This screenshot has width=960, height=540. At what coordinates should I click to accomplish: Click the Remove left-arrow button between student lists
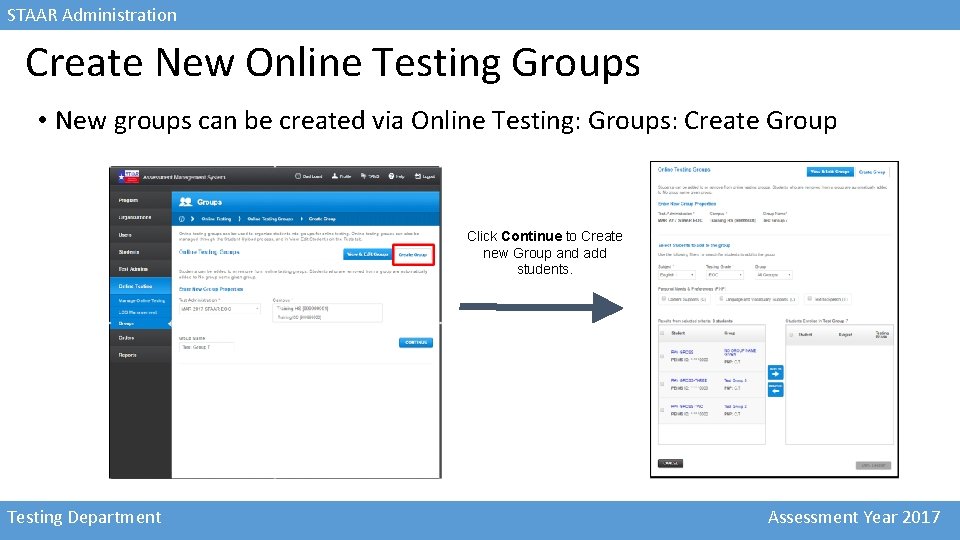(775, 389)
